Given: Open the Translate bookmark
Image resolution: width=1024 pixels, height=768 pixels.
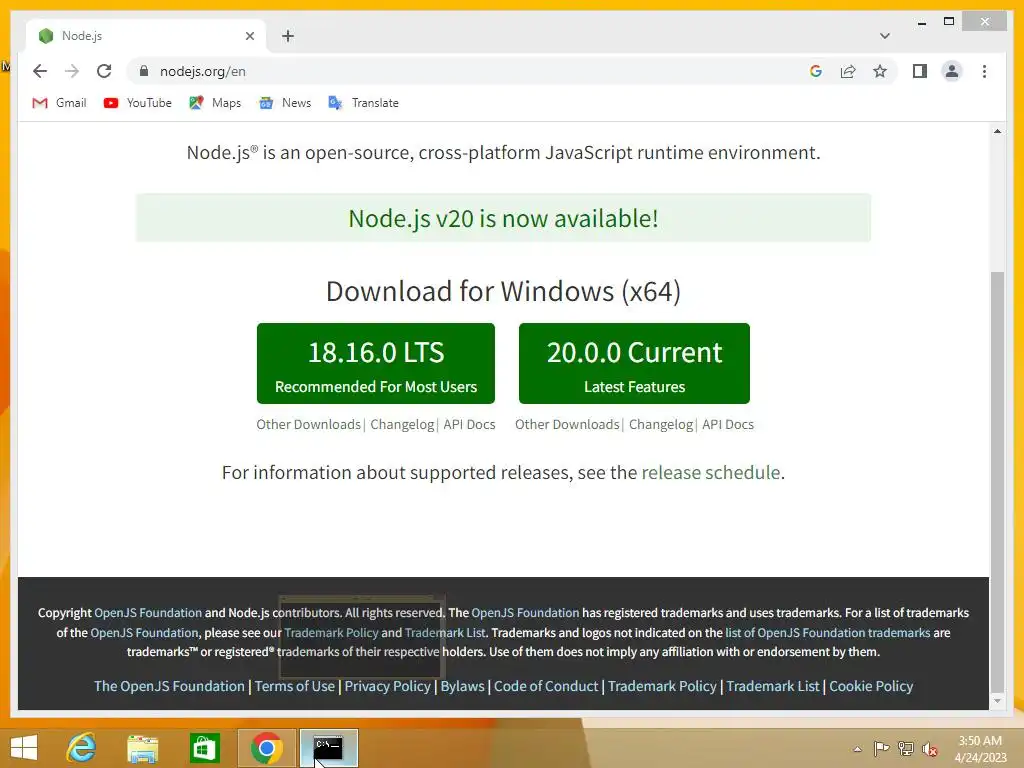Looking at the screenshot, I should coord(363,103).
